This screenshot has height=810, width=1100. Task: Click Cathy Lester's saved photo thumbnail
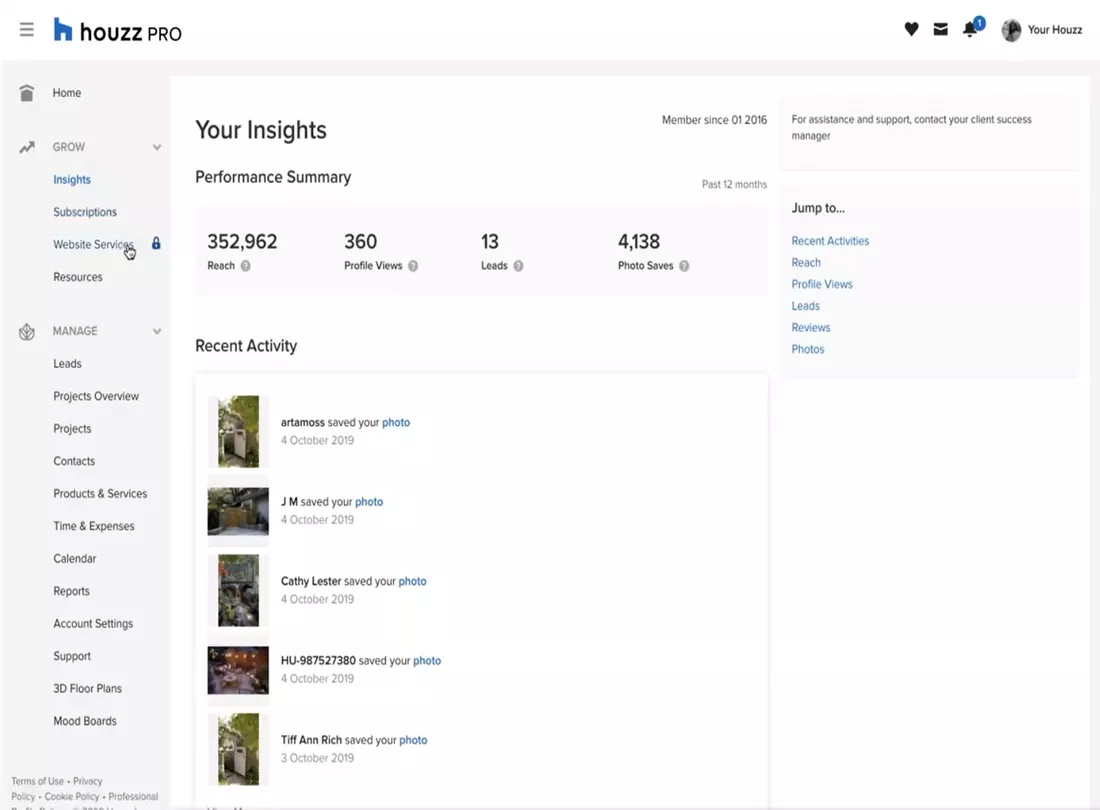[x=238, y=590]
